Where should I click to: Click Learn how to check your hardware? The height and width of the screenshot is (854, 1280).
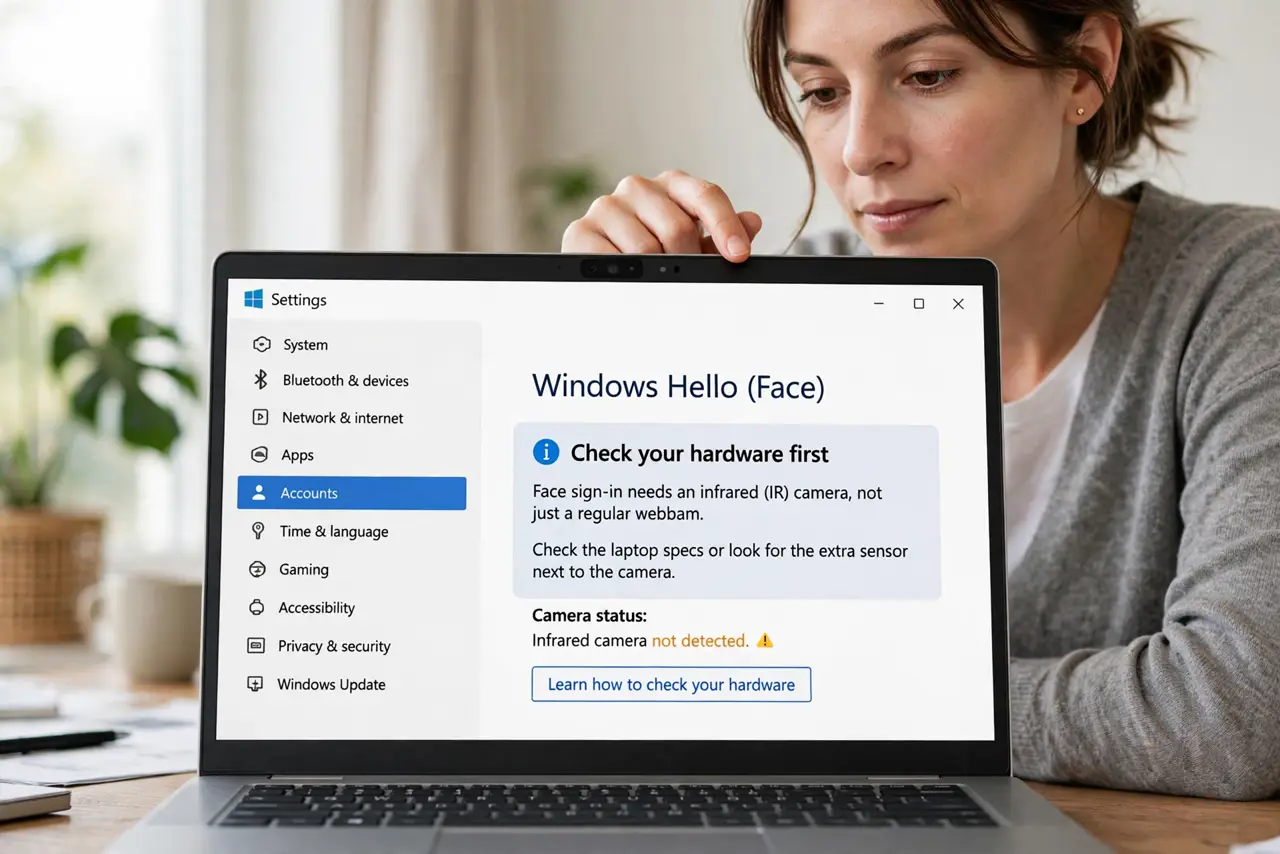671,684
